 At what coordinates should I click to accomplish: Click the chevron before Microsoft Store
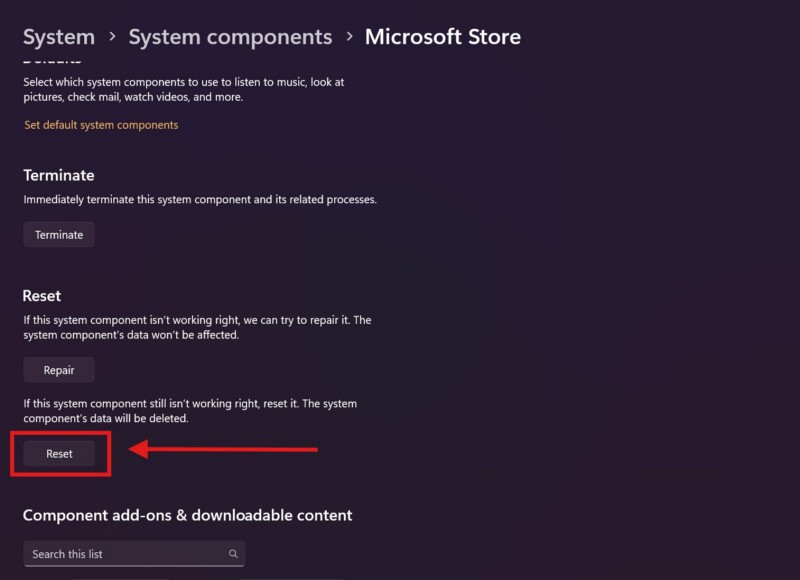coord(349,37)
